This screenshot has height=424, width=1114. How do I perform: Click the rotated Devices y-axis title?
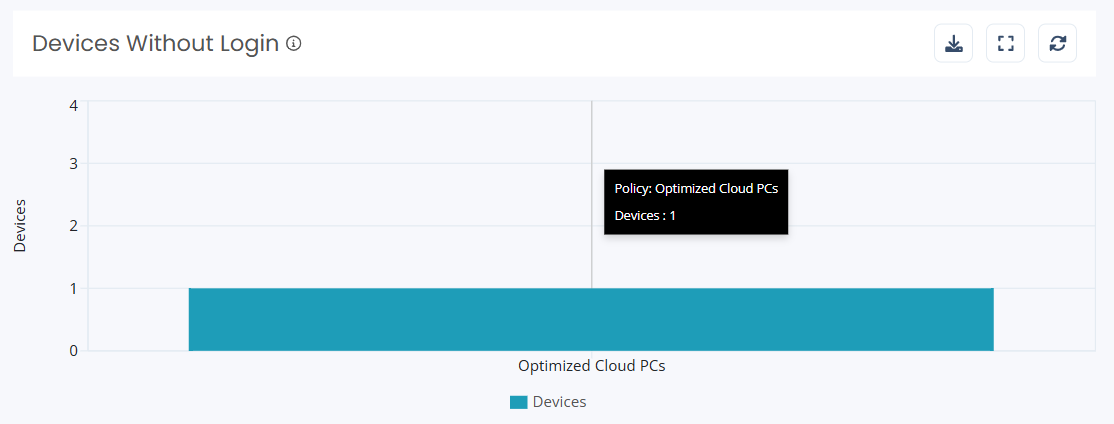(20, 226)
